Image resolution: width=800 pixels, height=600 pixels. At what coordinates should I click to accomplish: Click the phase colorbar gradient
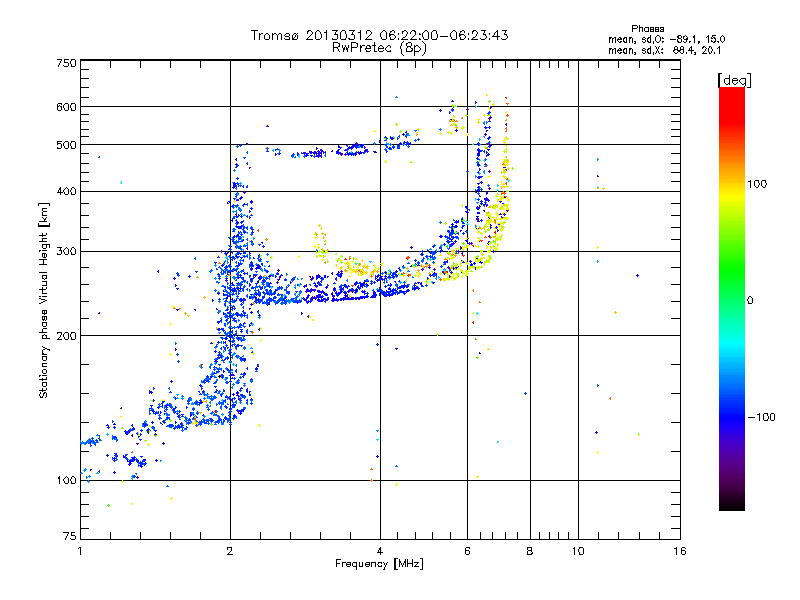[732, 298]
